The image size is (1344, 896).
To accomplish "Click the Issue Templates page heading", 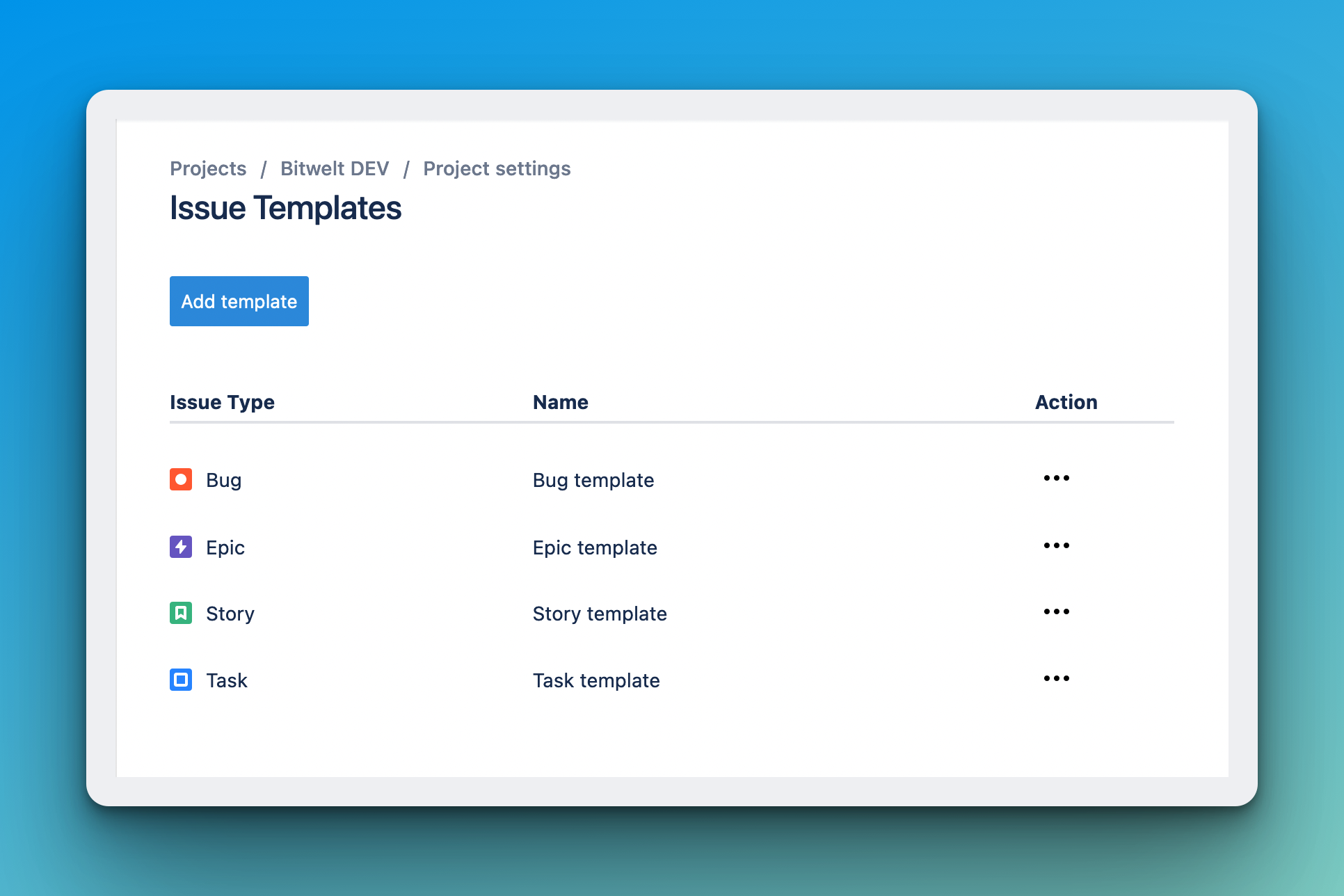I will point(285,208).
